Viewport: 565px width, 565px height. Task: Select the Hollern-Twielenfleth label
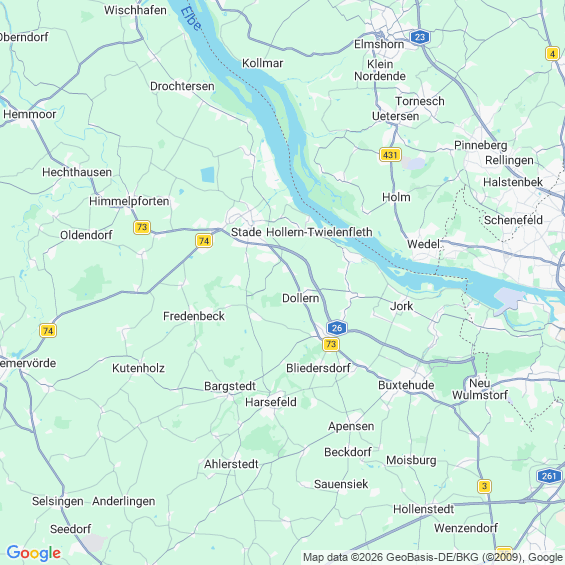(x=319, y=232)
